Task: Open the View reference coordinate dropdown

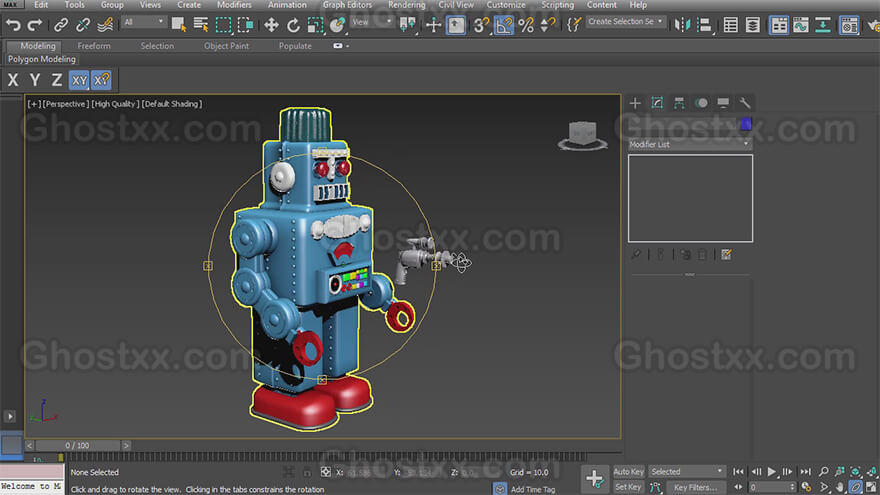Action: (371, 22)
